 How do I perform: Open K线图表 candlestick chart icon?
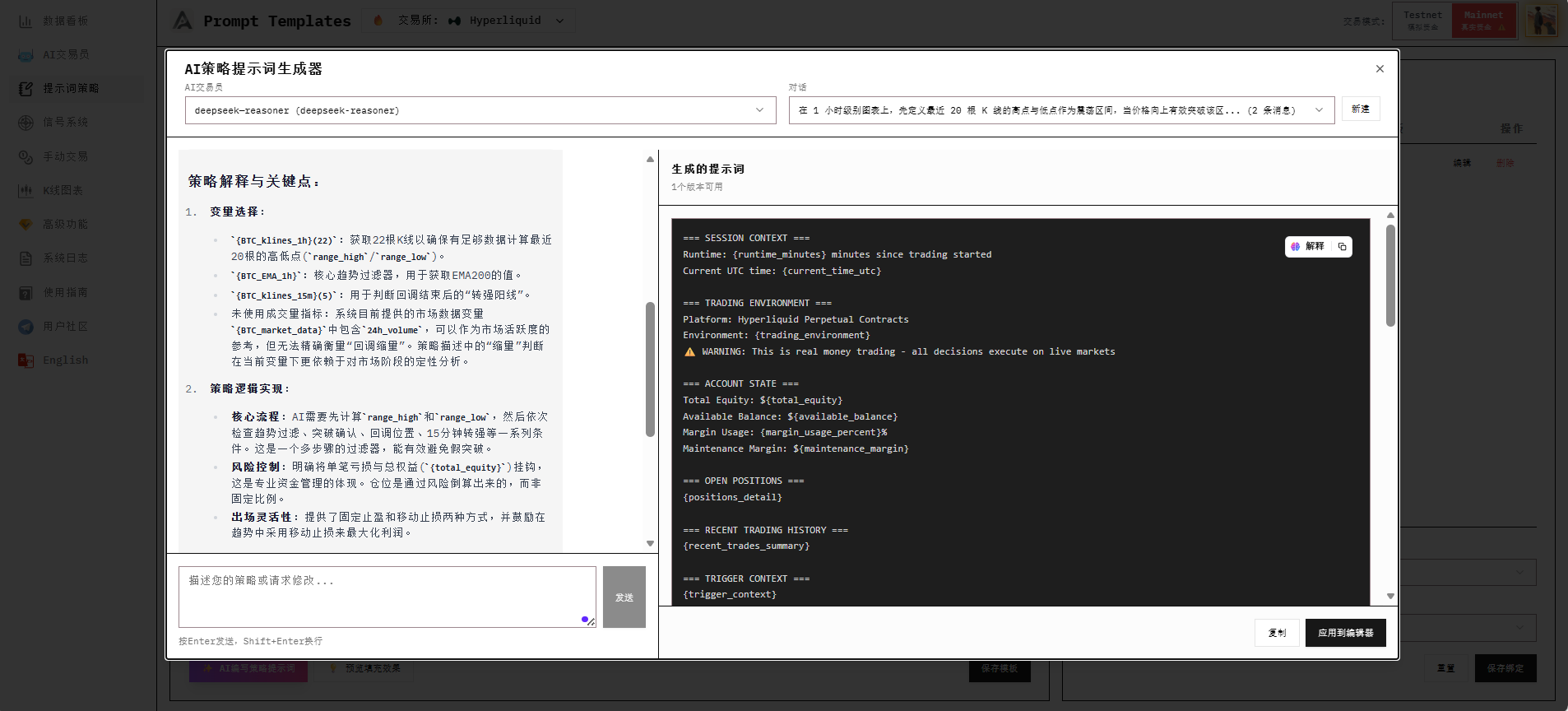coord(26,191)
